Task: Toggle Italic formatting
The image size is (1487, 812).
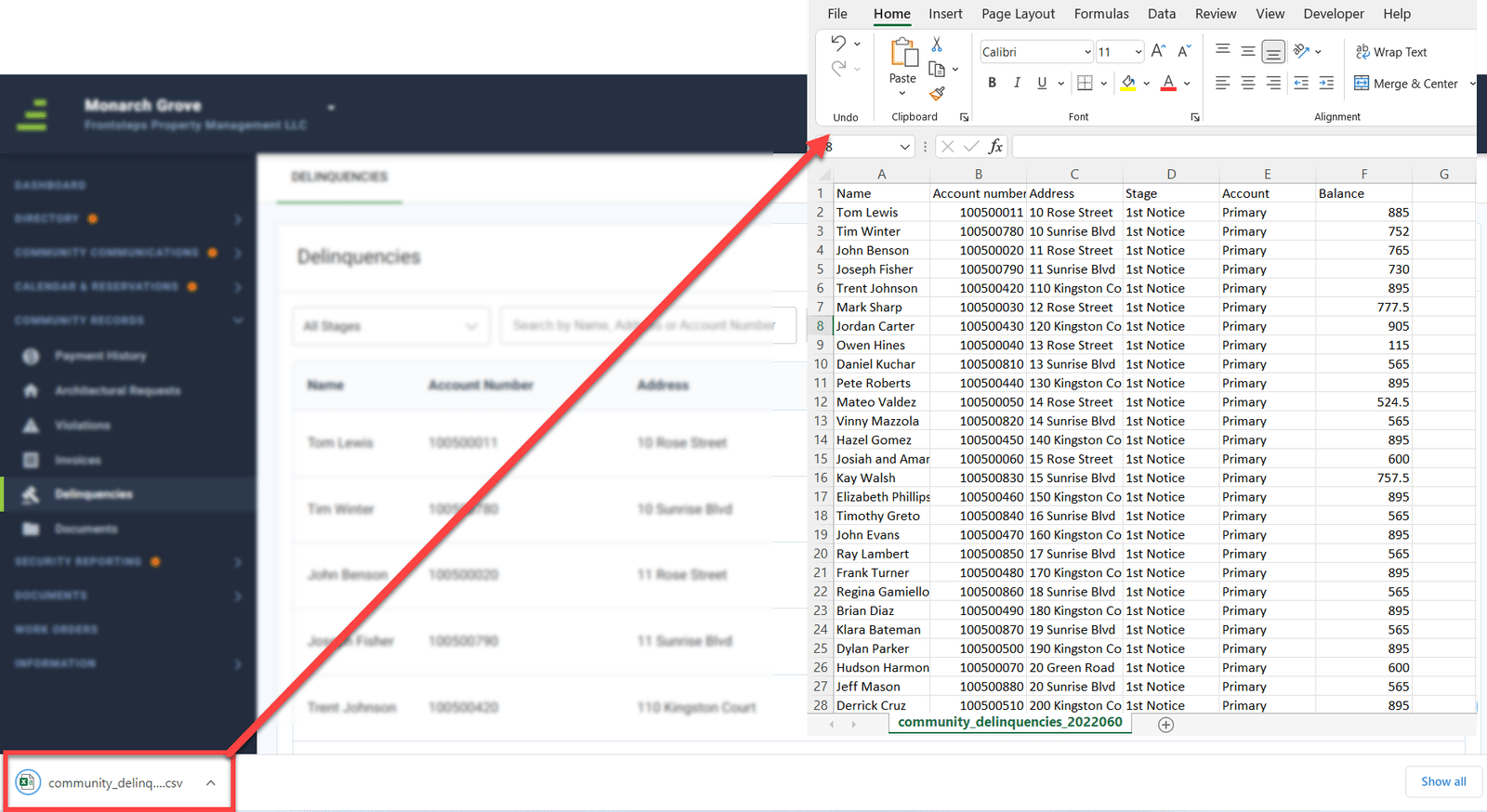Action: coord(1017,83)
